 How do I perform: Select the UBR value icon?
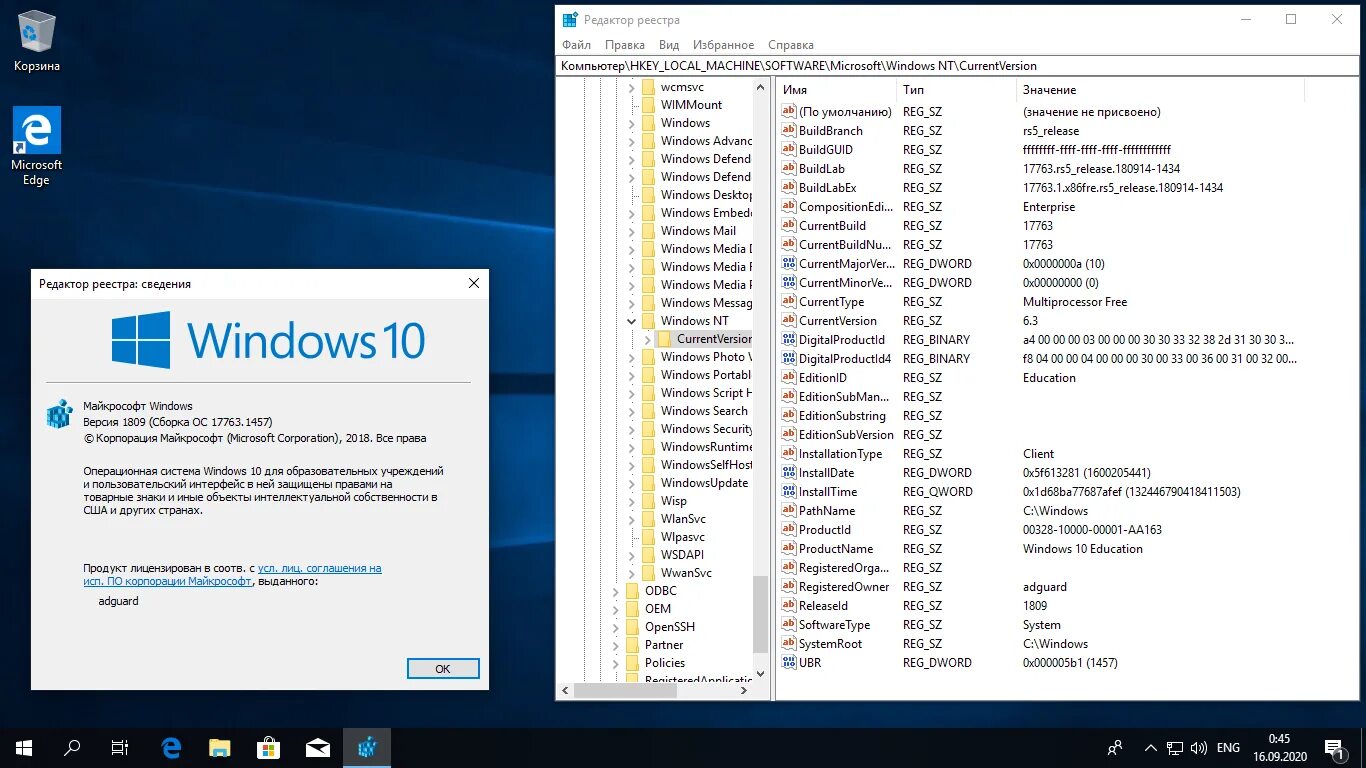point(788,663)
